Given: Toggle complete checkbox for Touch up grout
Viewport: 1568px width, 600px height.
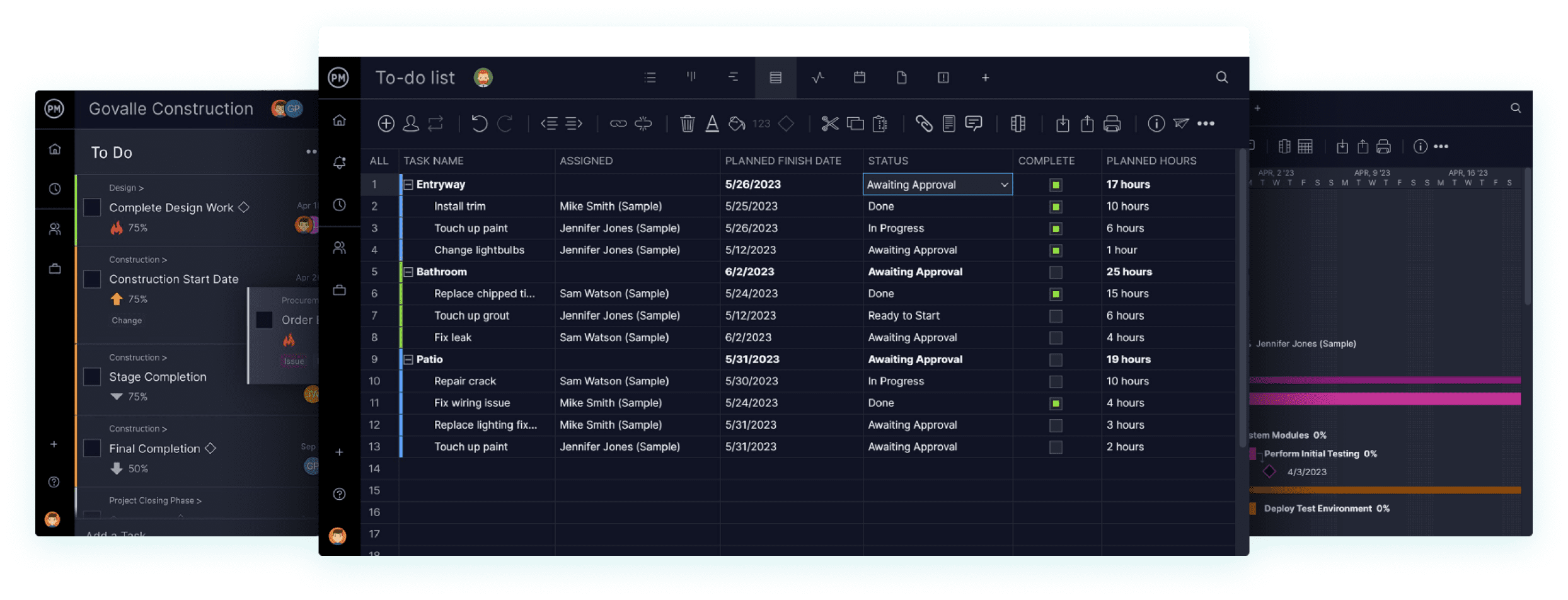Looking at the screenshot, I should pyautogui.click(x=1056, y=316).
